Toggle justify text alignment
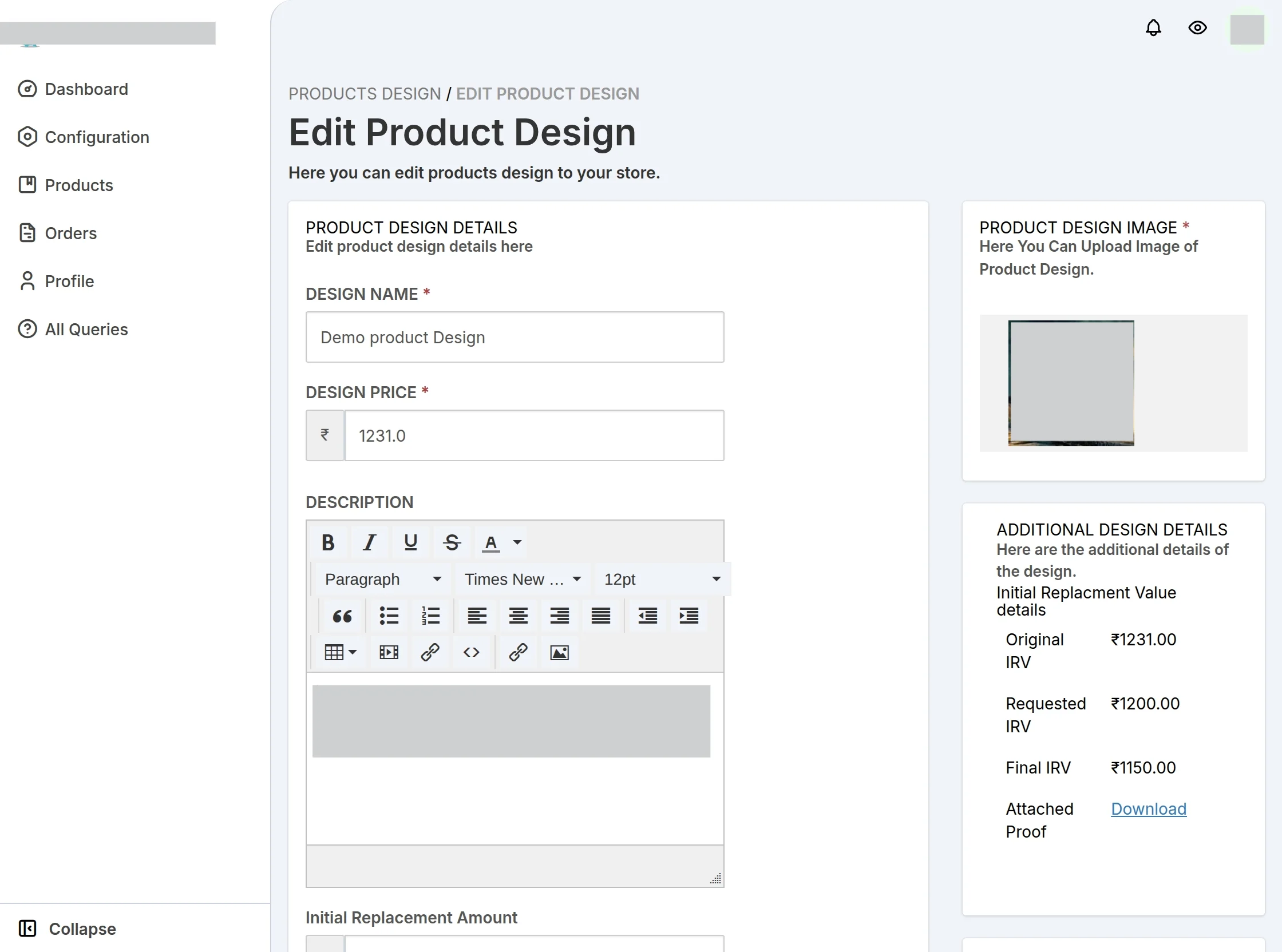Image resolution: width=1282 pixels, height=952 pixels. click(600, 616)
